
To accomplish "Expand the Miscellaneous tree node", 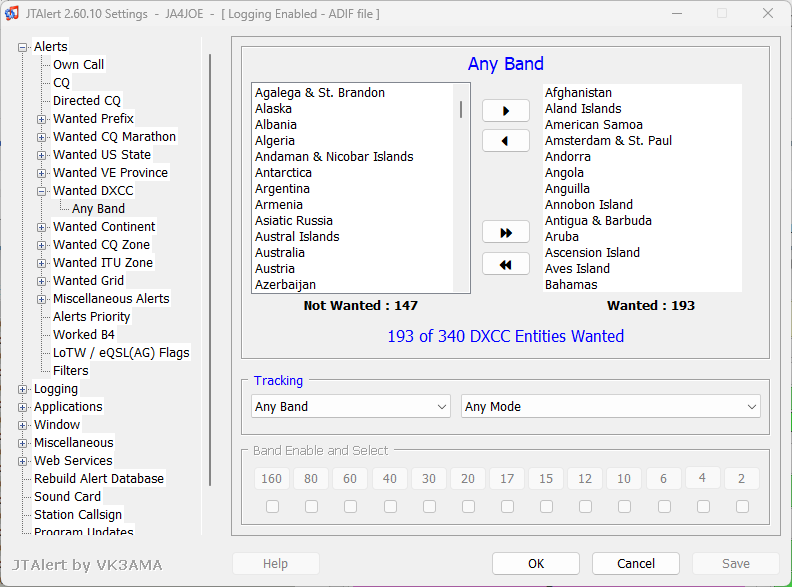I will click(22, 444).
